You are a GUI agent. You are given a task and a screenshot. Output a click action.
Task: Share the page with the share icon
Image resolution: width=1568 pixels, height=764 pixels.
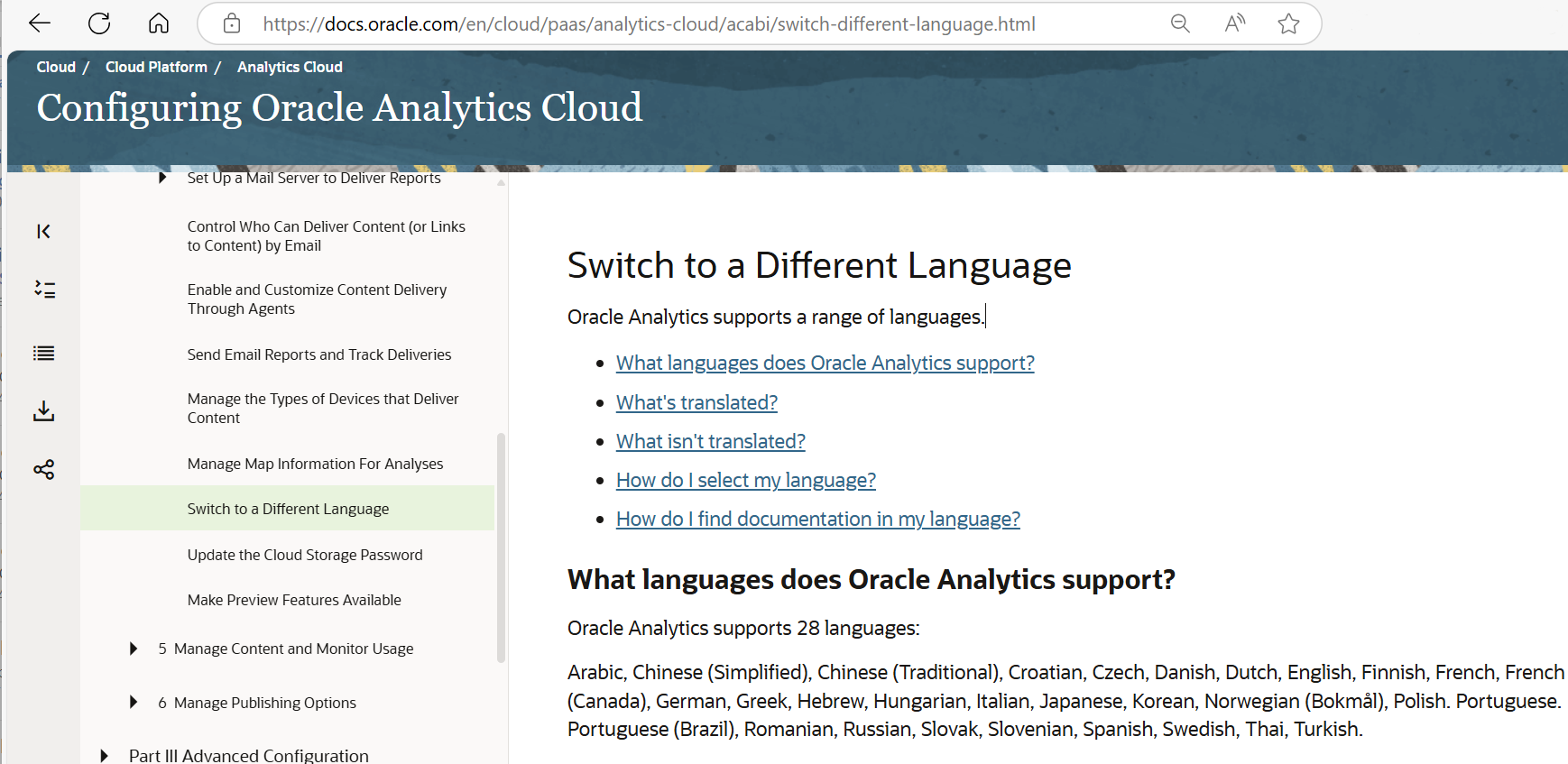(43, 469)
